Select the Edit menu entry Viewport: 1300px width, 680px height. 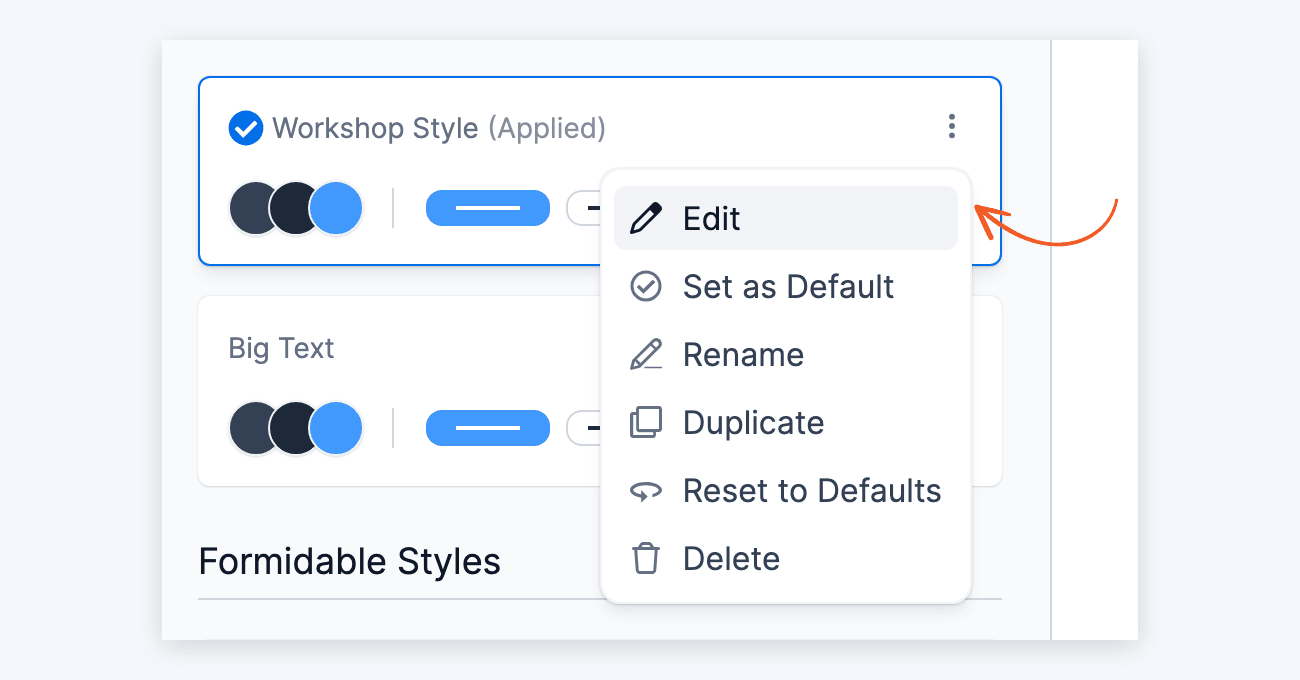786,218
